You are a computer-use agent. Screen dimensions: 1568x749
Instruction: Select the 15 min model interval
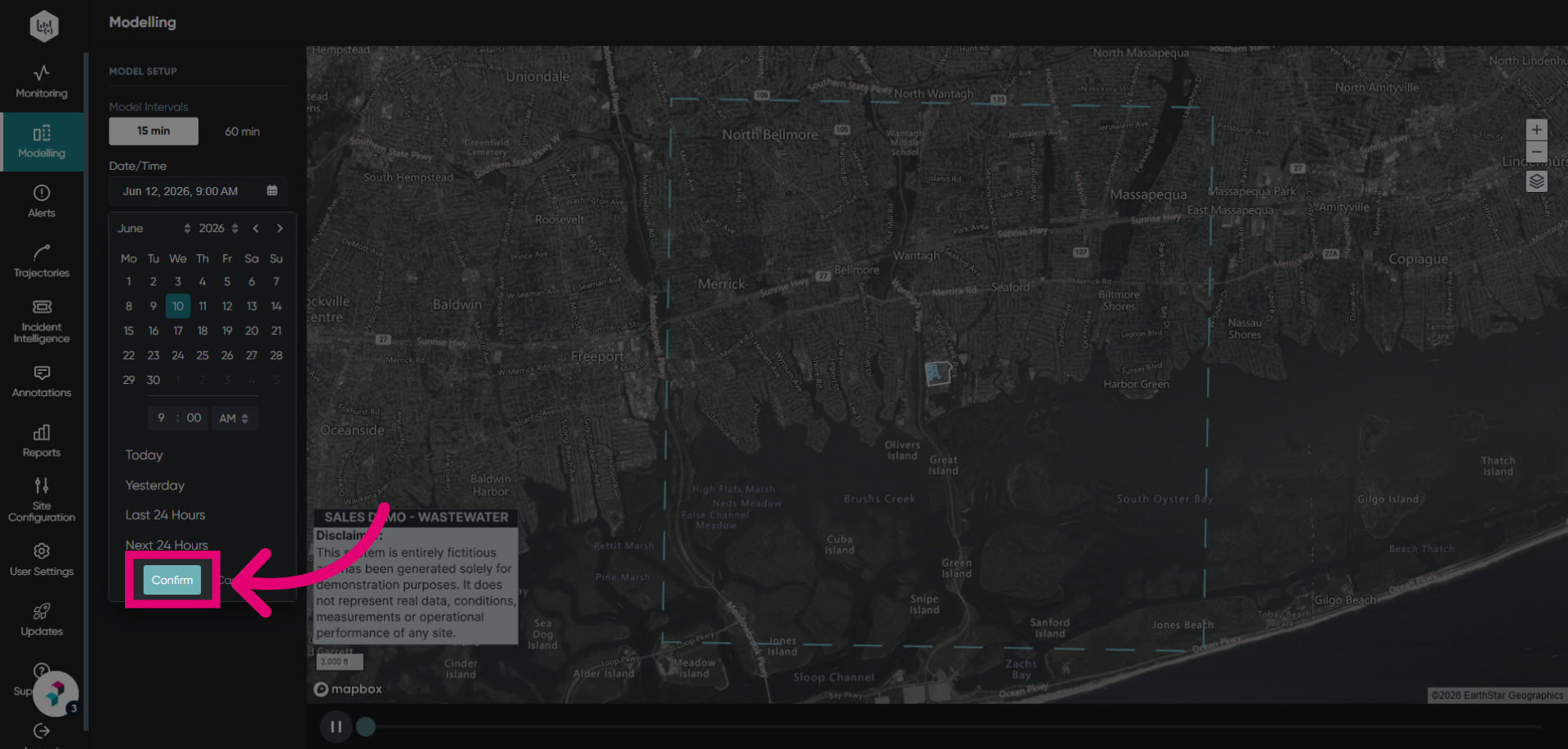[x=154, y=131]
